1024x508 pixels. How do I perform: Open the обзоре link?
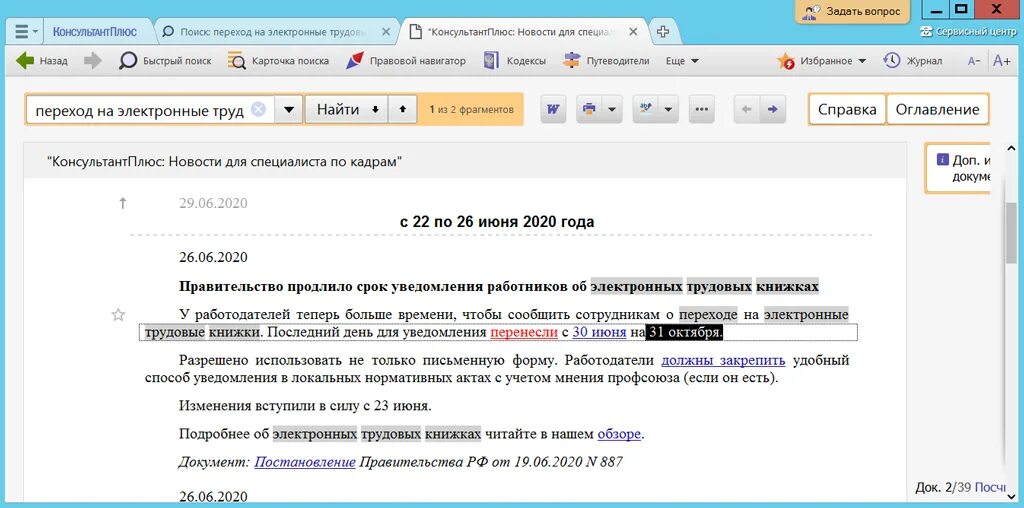tap(619, 434)
